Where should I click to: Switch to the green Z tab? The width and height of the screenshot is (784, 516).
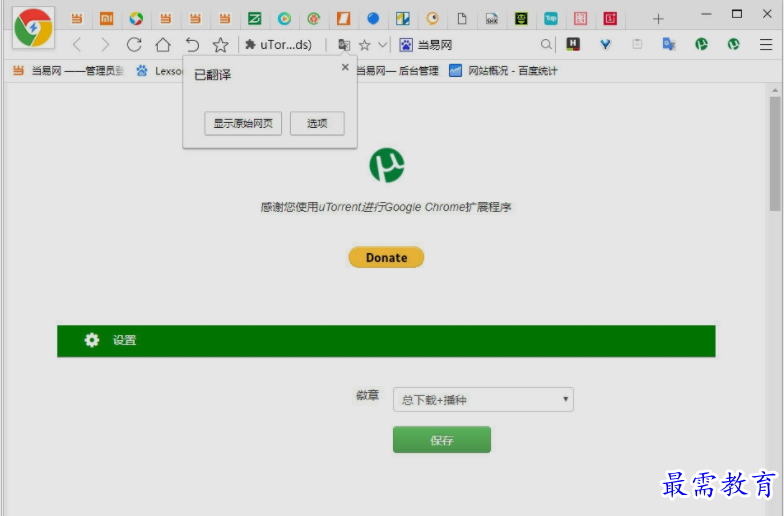[254, 19]
